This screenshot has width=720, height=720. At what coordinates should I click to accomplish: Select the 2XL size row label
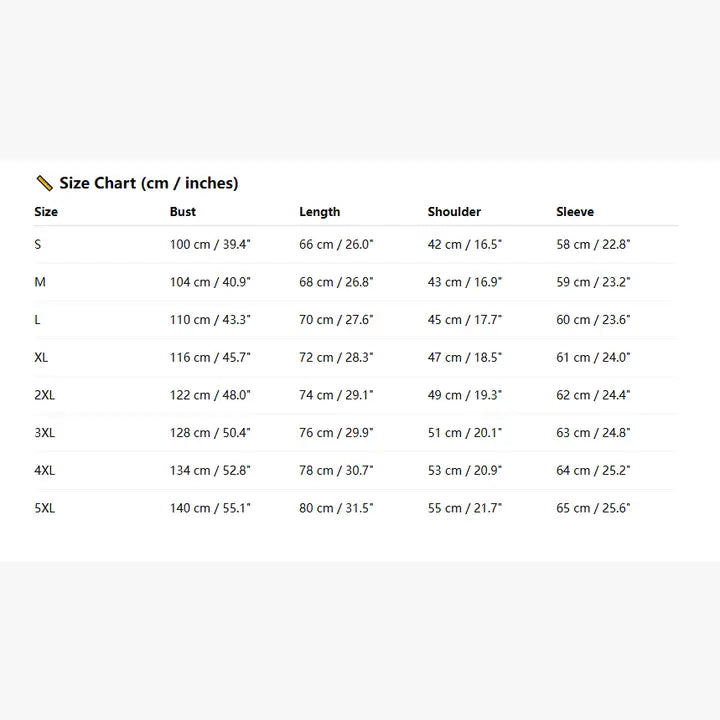pos(45,395)
